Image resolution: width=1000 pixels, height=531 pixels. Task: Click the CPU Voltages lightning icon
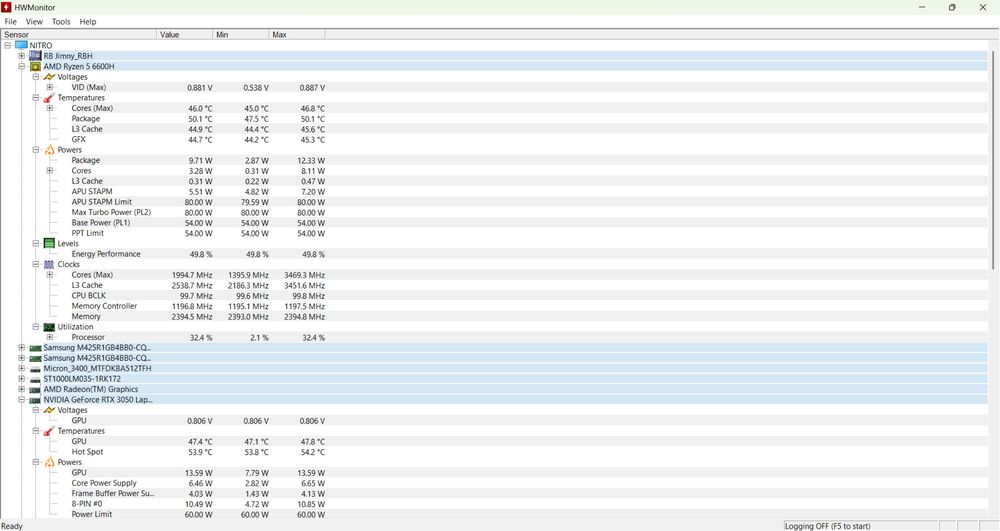(x=49, y=77)
